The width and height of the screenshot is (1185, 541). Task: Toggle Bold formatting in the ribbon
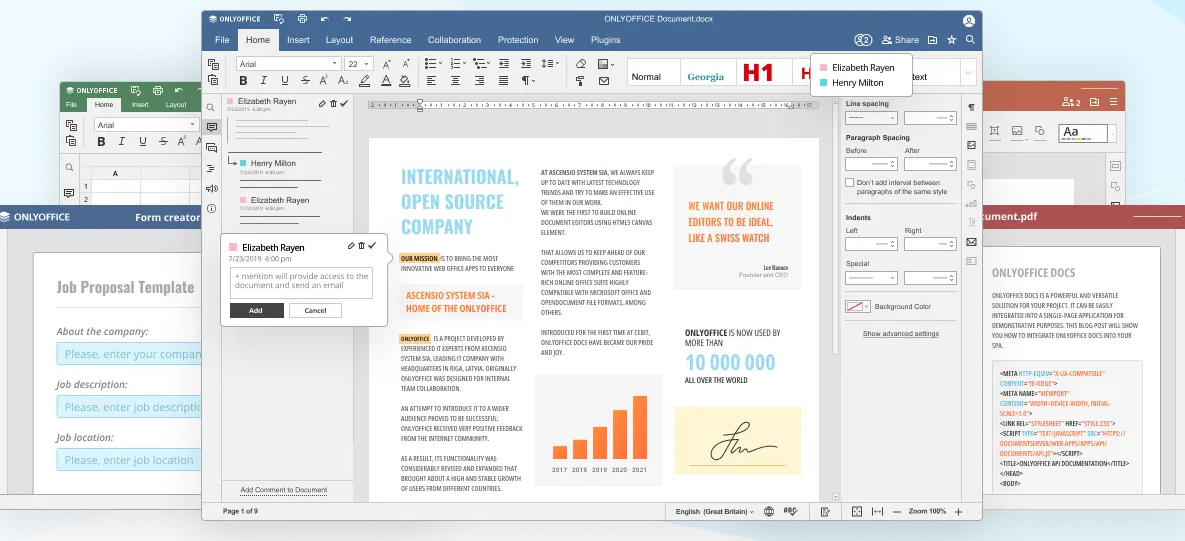241,80
